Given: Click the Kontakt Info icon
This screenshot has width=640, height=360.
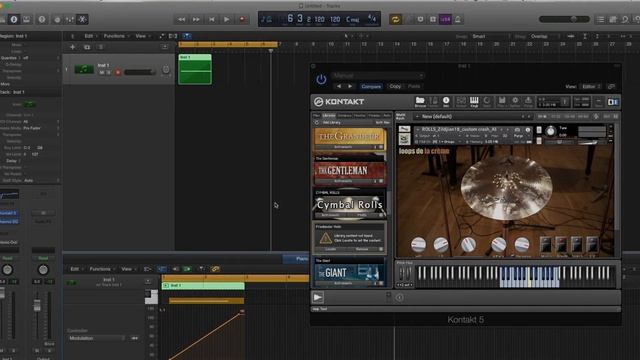Looking at the screenshot, I should pyautogui.click(x=446, y=102).
